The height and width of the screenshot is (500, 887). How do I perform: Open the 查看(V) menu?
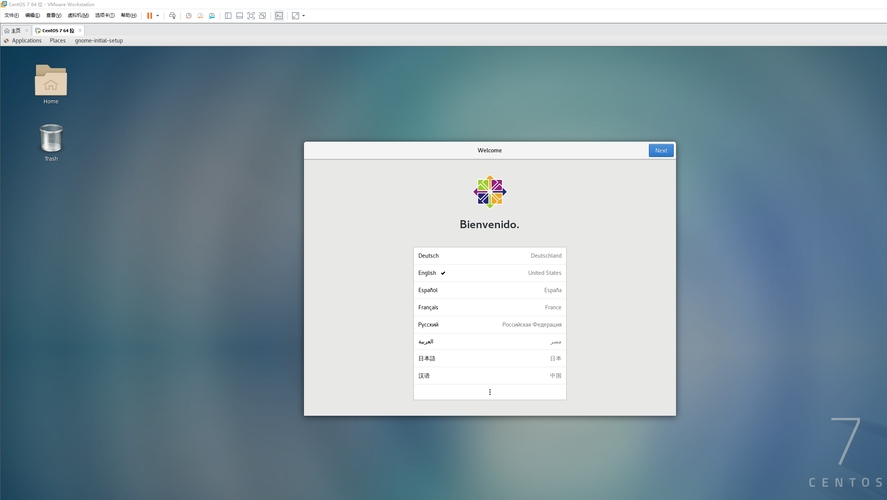tap(54, 16)
